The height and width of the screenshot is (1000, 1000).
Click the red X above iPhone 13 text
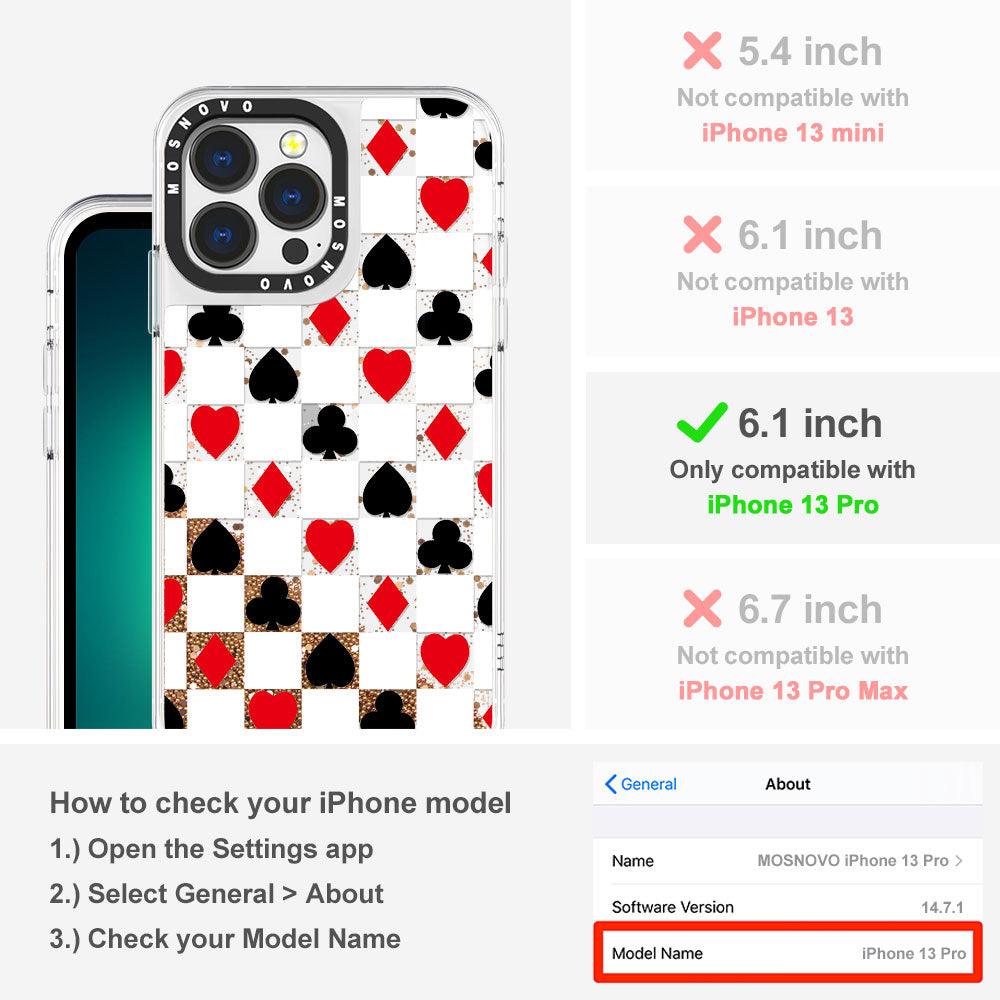click(x=702, y=235)
